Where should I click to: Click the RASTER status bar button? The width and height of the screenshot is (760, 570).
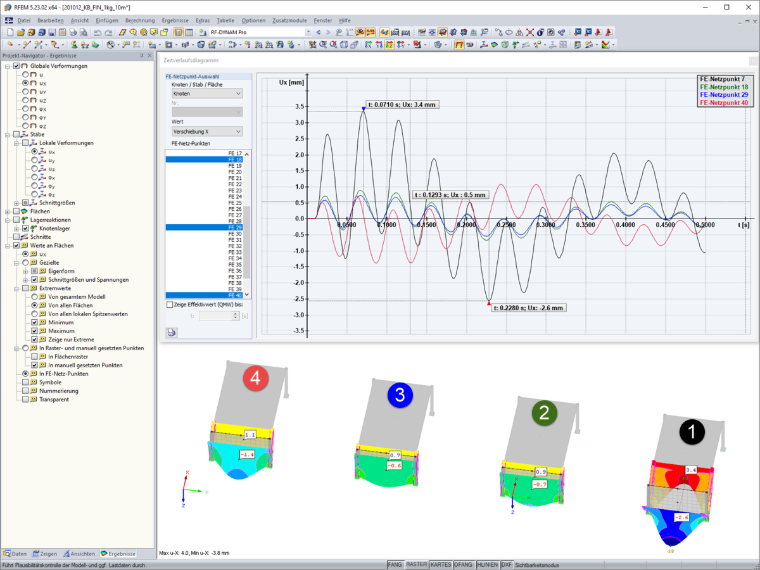pyautogui.click(x=416, y=565)
